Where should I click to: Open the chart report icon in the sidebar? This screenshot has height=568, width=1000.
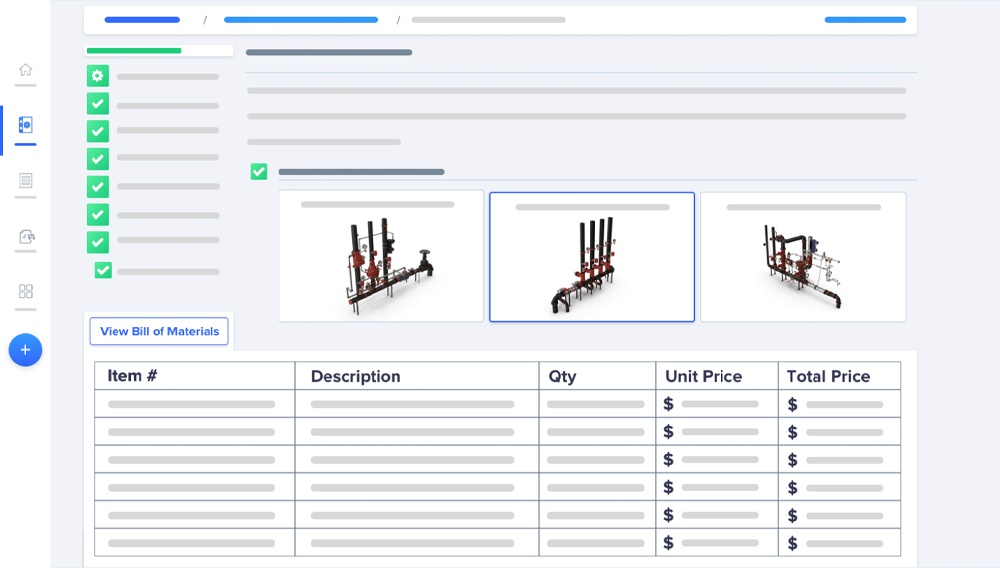click(x=26, y=237)
